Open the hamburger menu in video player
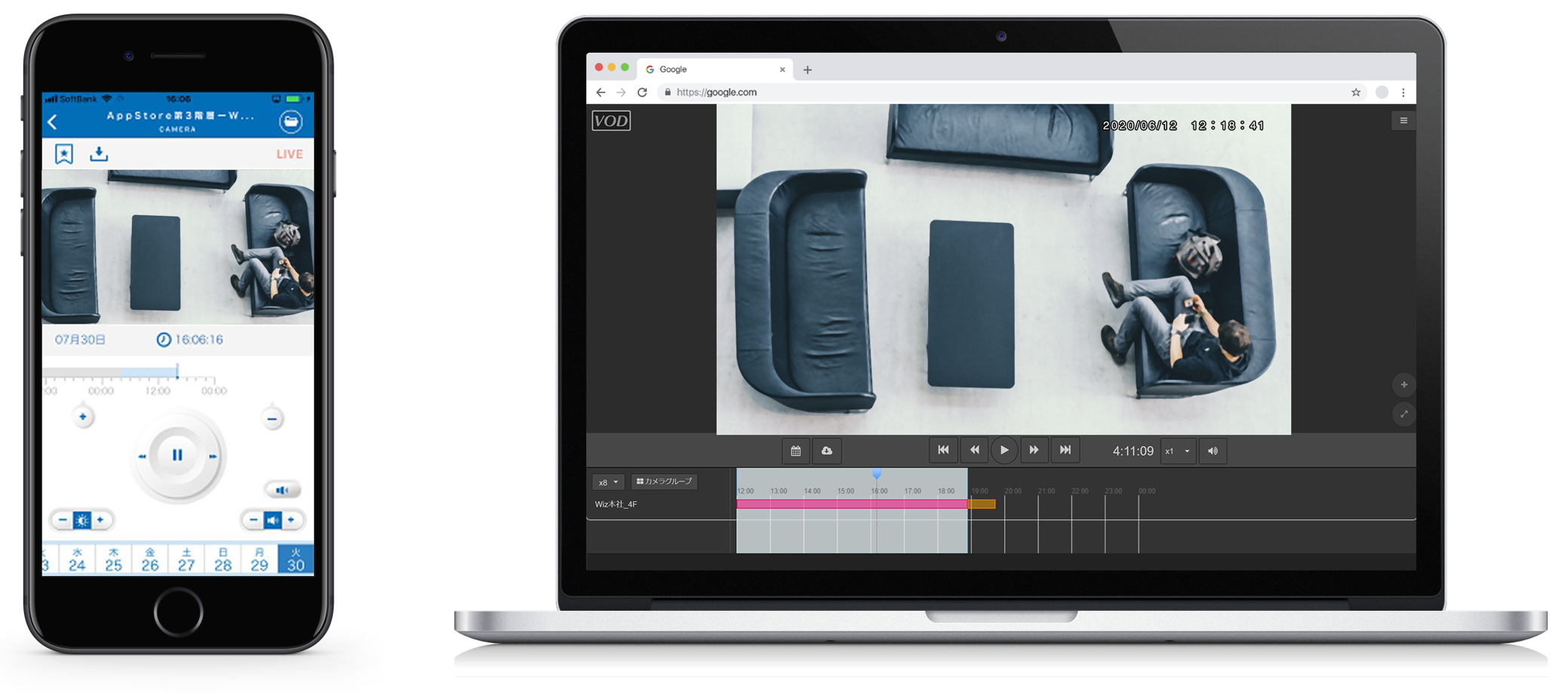Viewport: 1568px width, 693px height. 1404,121
